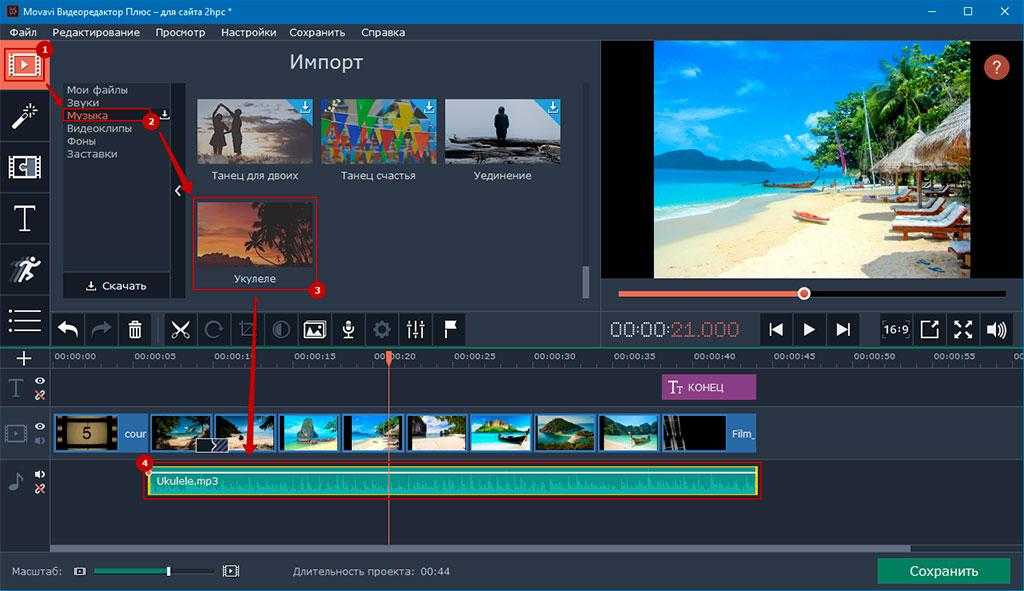This screenshot has height=591, width=1024.
Task: Open the Сохранить menu in menu bar
Action: pos(317,32)
